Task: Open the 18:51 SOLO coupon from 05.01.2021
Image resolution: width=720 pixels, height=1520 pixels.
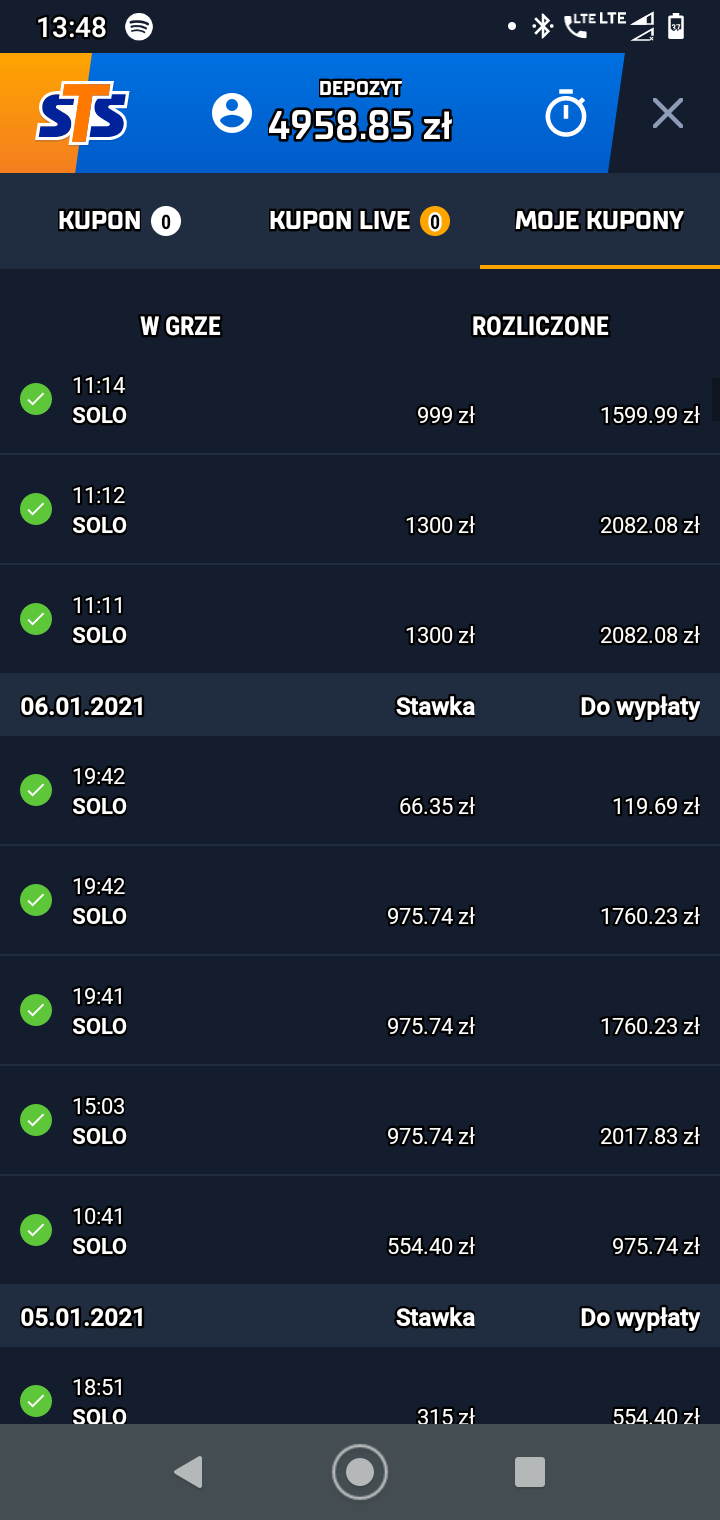Action: 360,1400
